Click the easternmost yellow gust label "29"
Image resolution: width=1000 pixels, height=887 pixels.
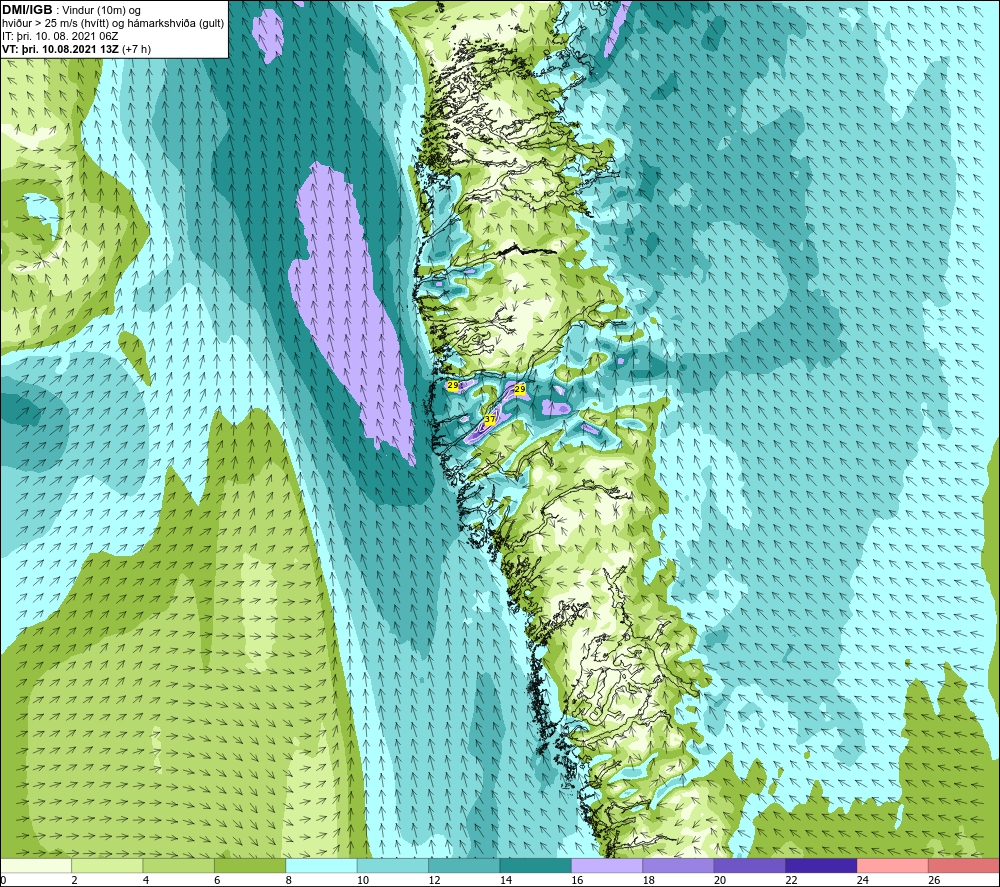(520, 389)
